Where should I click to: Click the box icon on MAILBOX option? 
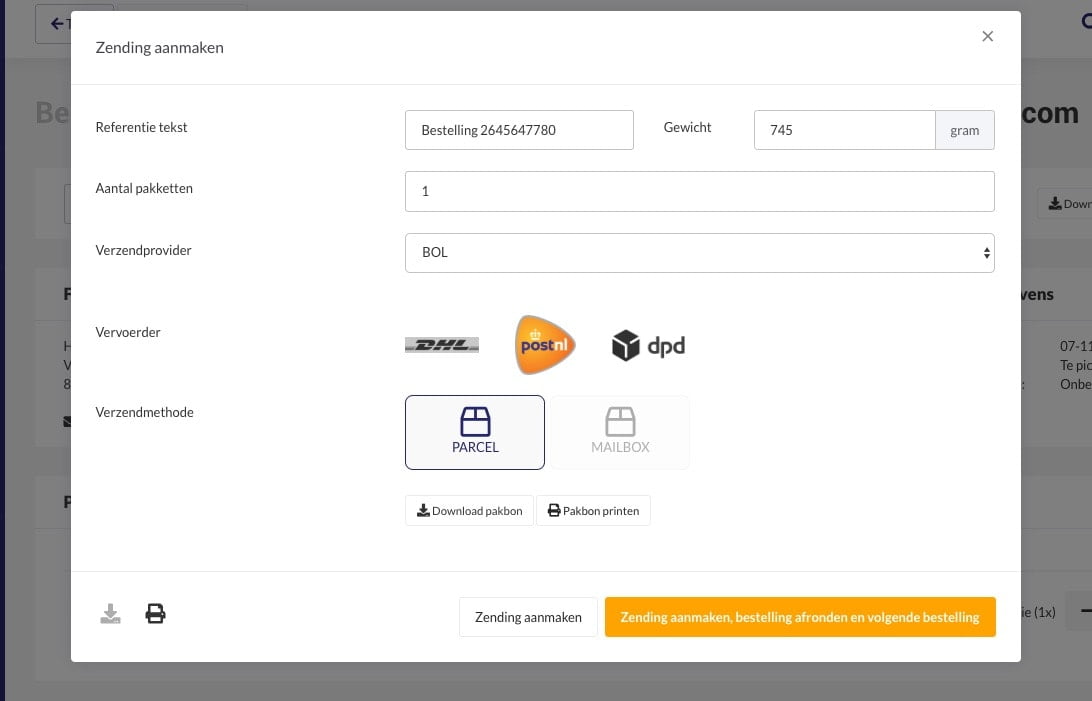[x=620, y=420]
